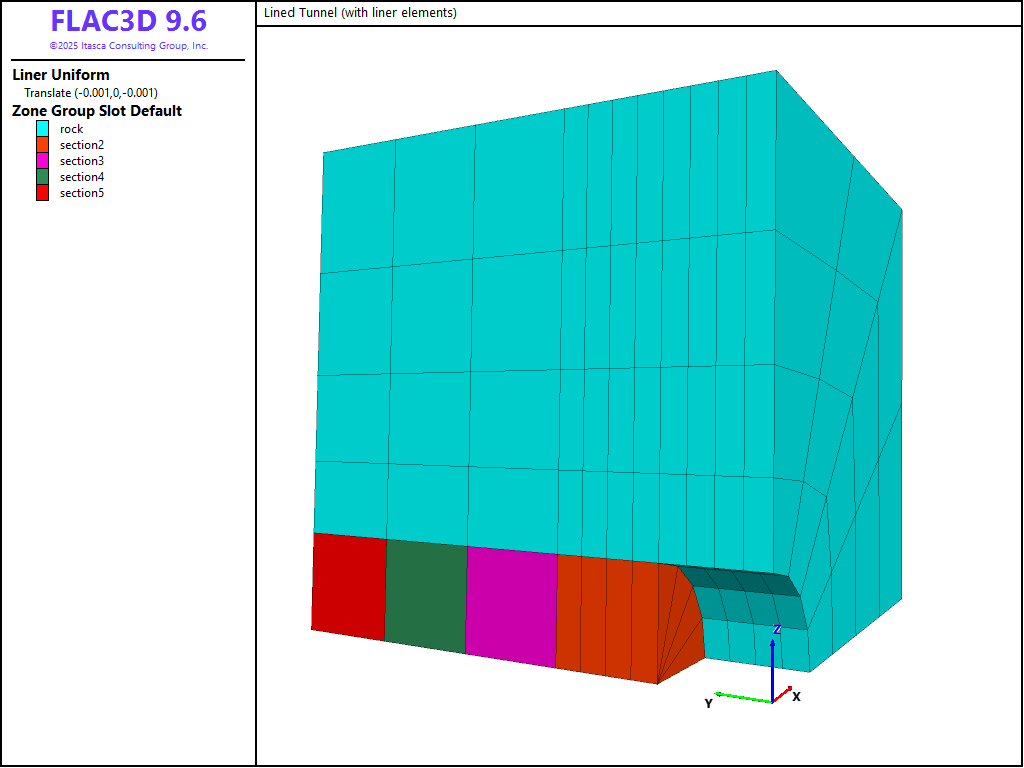The height and width of the screenshot is (768, 1024).
Task: Open the Itasca Consulting Group copyright text
Action: coord(128,46)
